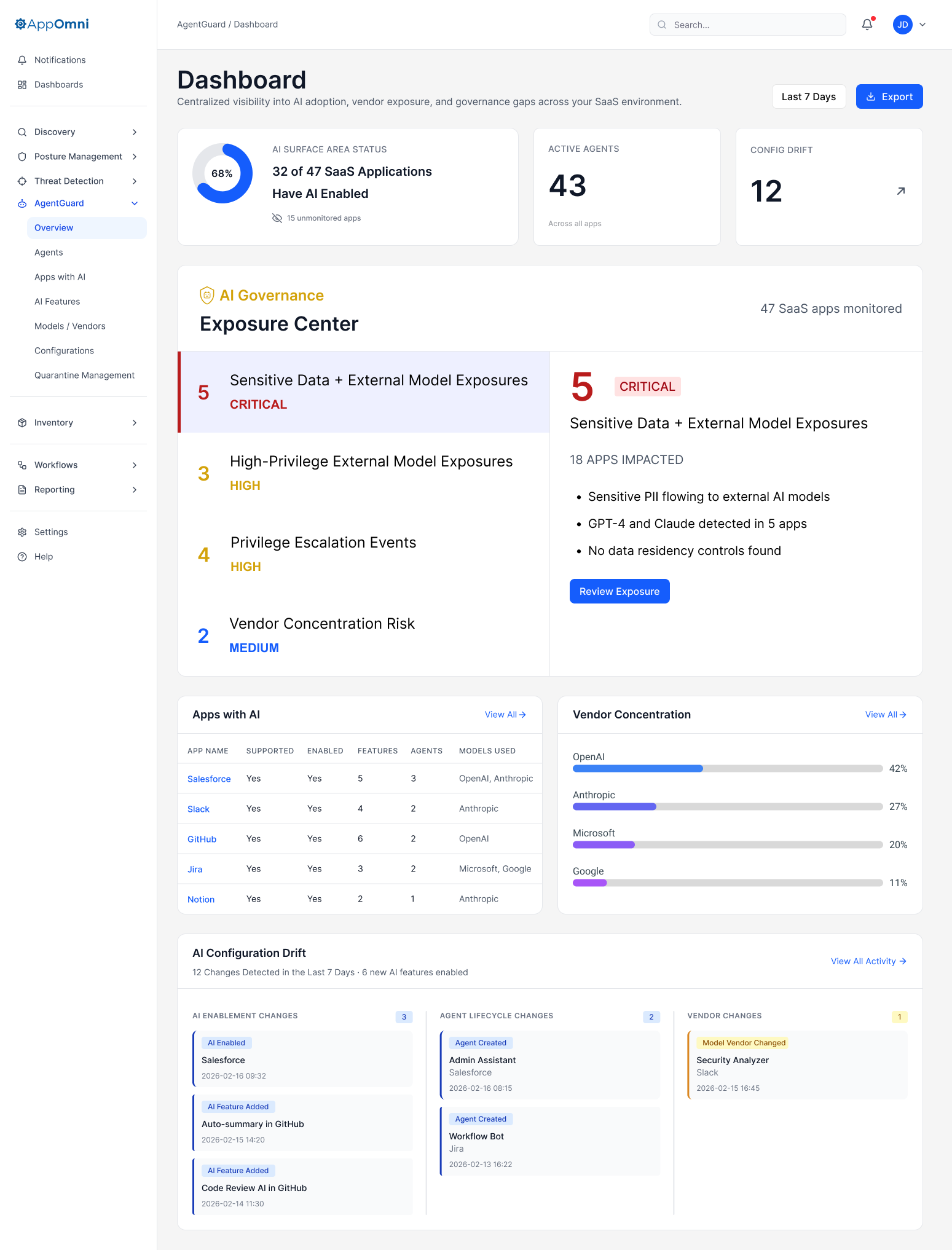Click the OpenAI 42% progress bar
952x1250 pixels.
[x=728, y=769]
